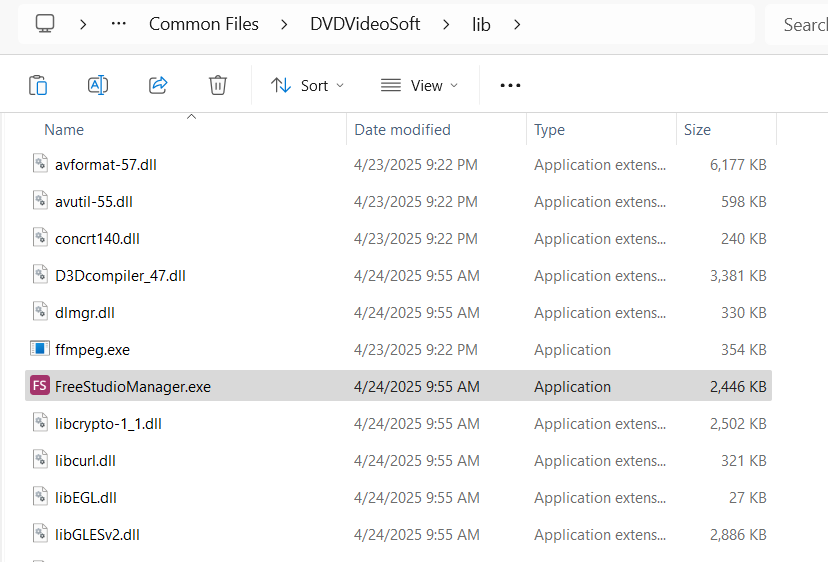This screenshot has width=828, height=562.
Task: Click the Delete trash icon
Action: (x=218, y=85)
